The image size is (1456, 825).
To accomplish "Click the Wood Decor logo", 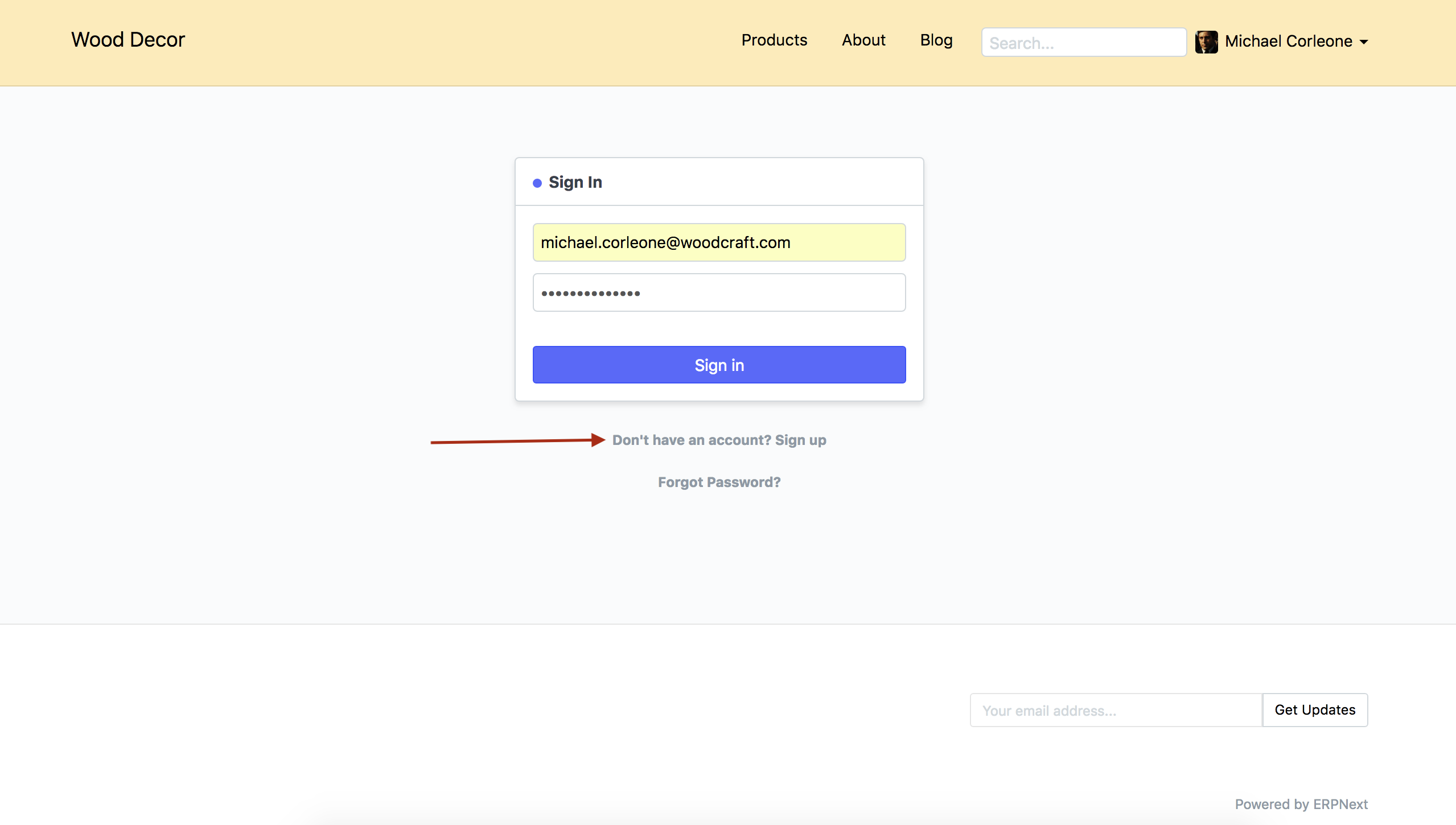I will 127,40.
